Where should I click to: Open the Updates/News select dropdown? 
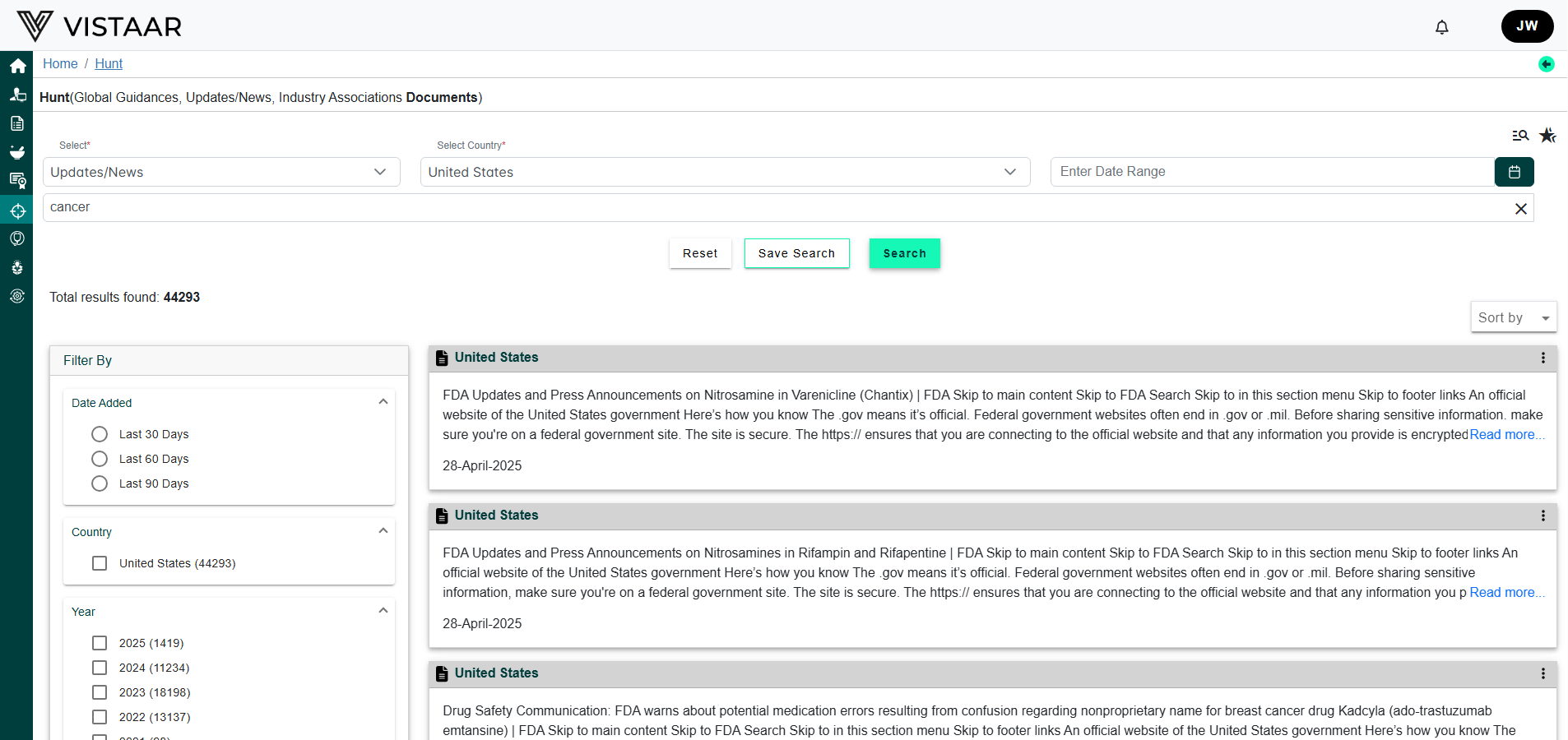[x=220, y=172]
